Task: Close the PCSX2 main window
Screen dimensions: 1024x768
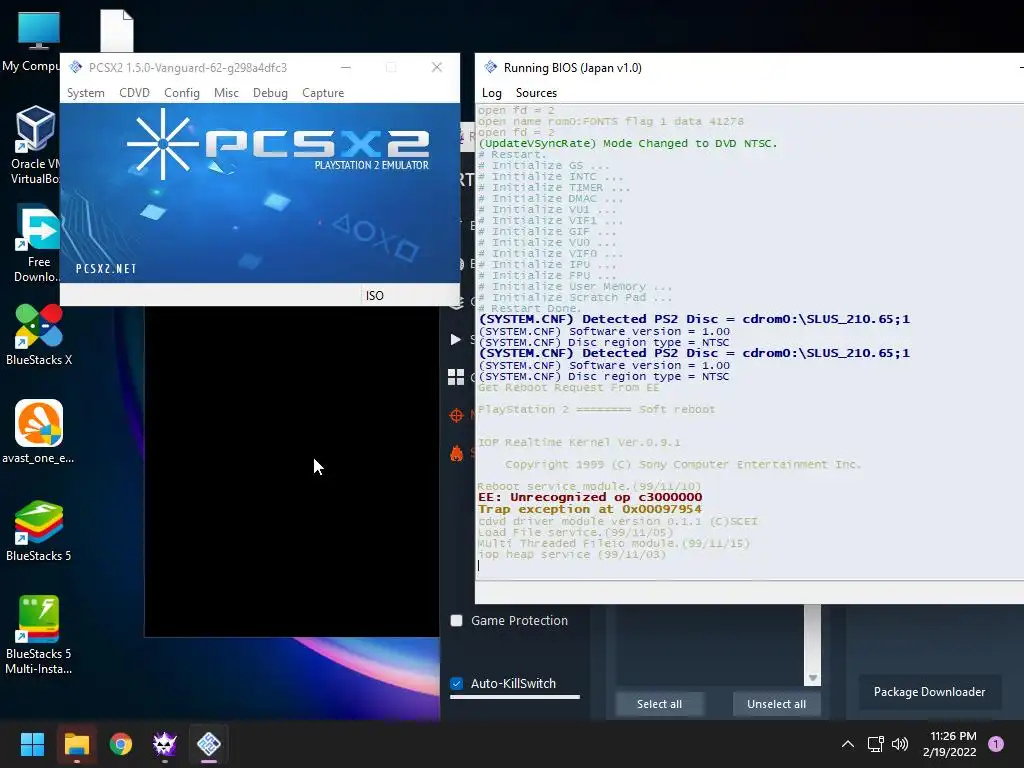Action: (x=437, y=67)
